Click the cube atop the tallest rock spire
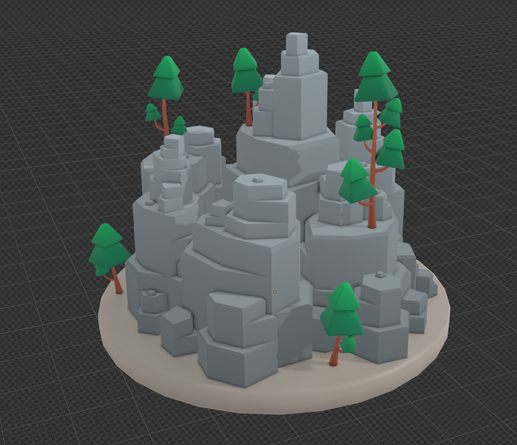This screenshot has width=517, height=445. 297,43
